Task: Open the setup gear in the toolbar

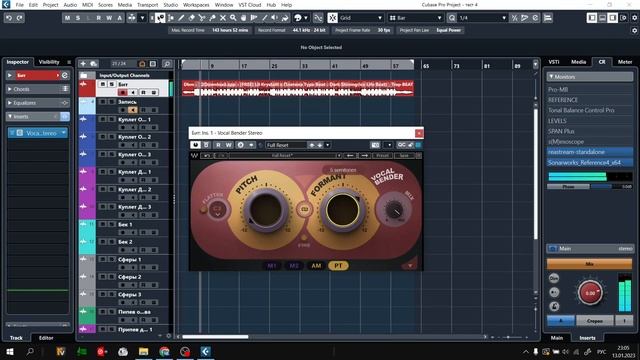Action: tap(634, 18)
